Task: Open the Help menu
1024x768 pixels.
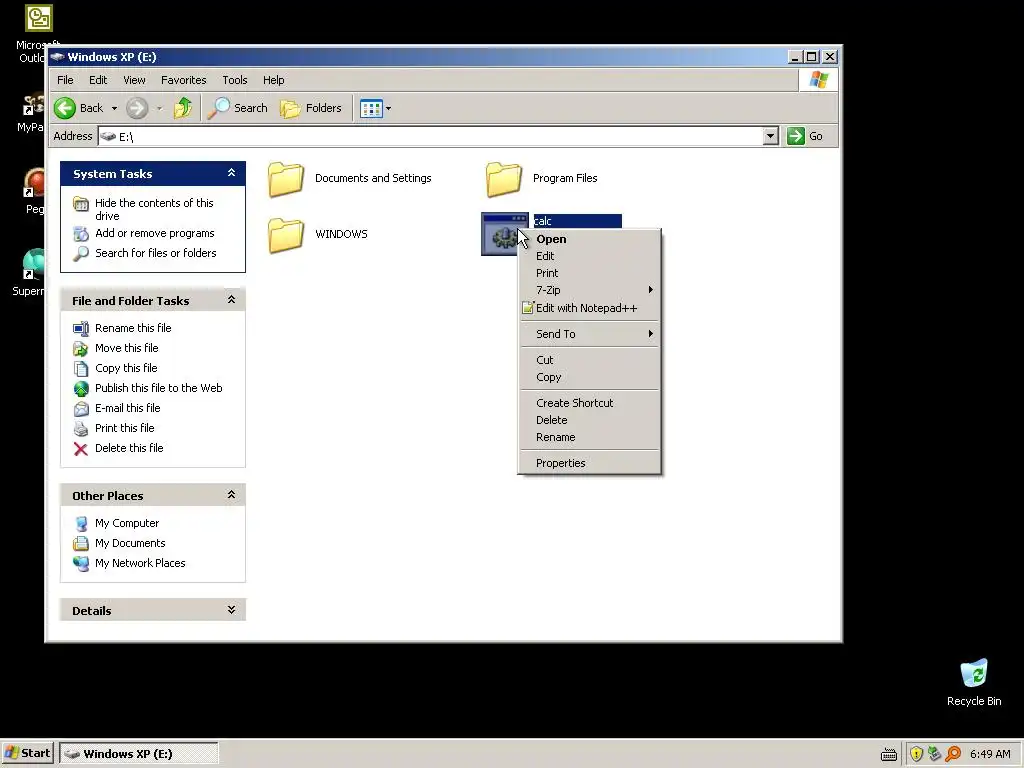Action: tap(274, 80)
